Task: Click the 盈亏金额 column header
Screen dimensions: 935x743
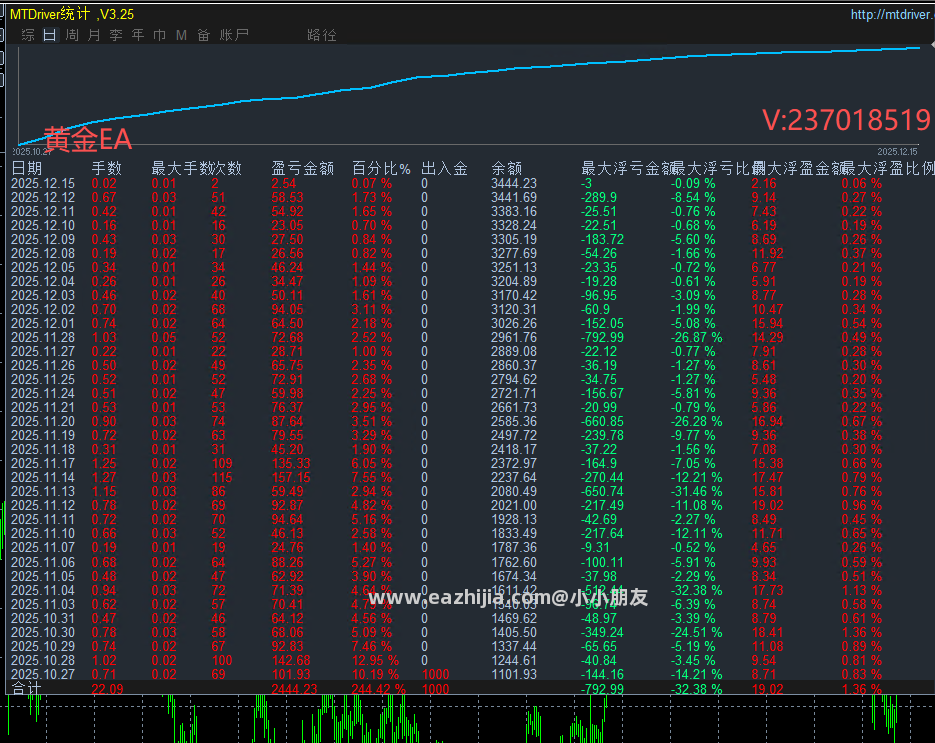Action: 302,169
